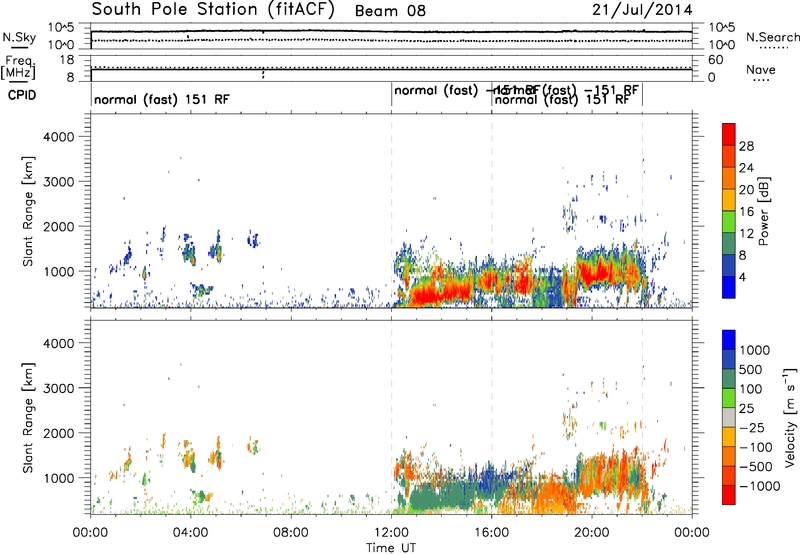Click the '-500' label on the velocity colorbar
Image resolution: width=800 pixels, height=554 pixels.
click(x=756, y=467)
